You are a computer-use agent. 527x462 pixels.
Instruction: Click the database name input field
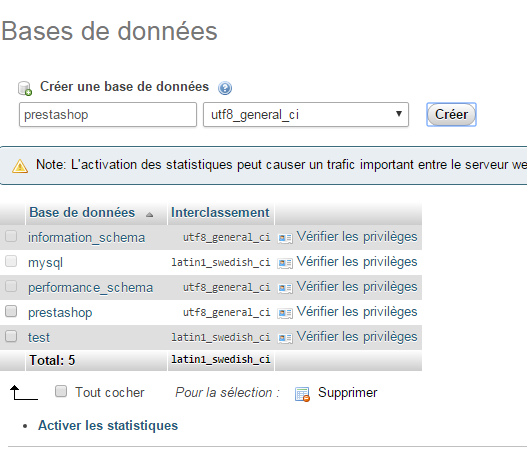tap(108, 115)
